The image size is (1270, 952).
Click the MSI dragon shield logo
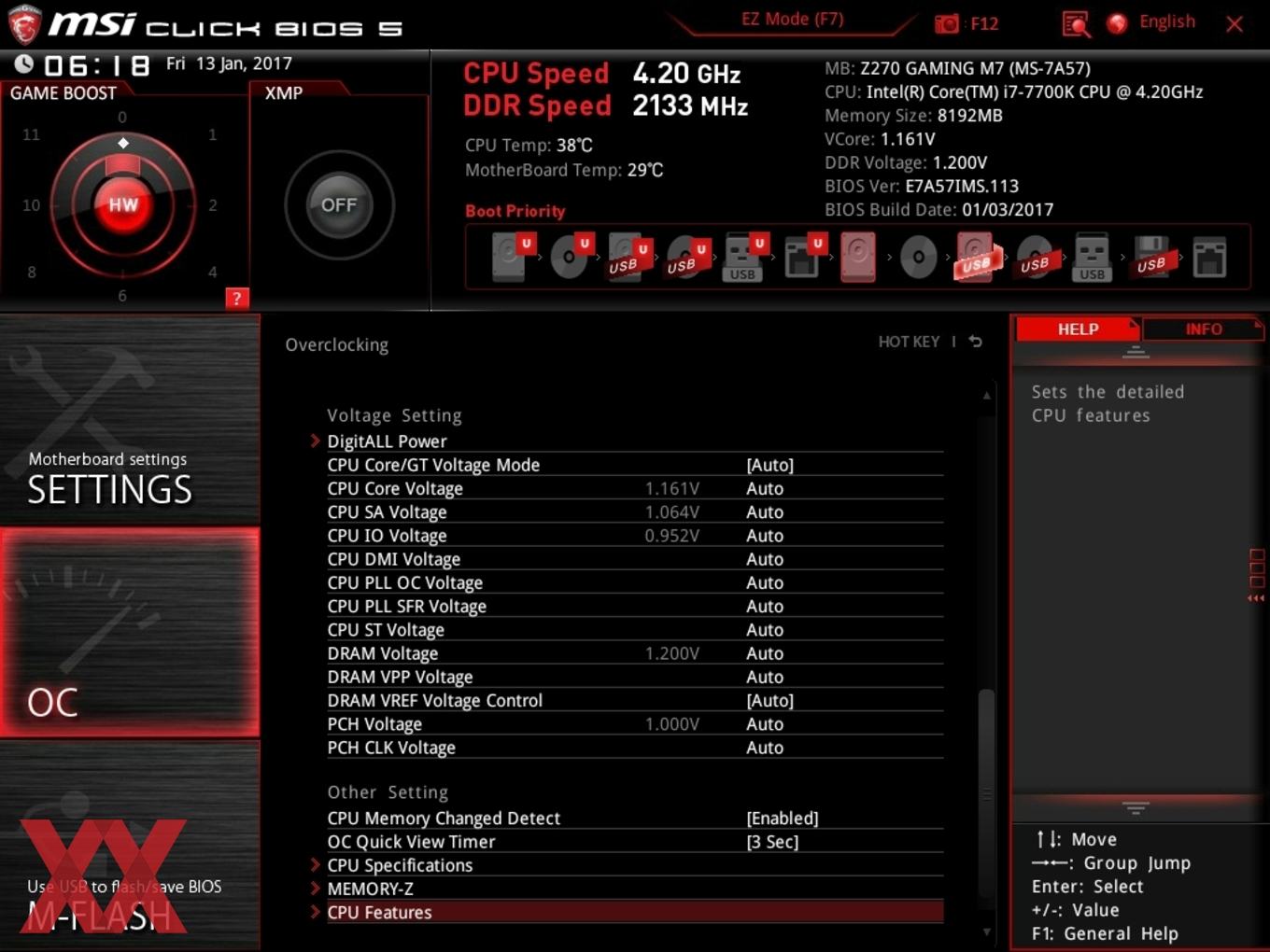coord(23,24)
